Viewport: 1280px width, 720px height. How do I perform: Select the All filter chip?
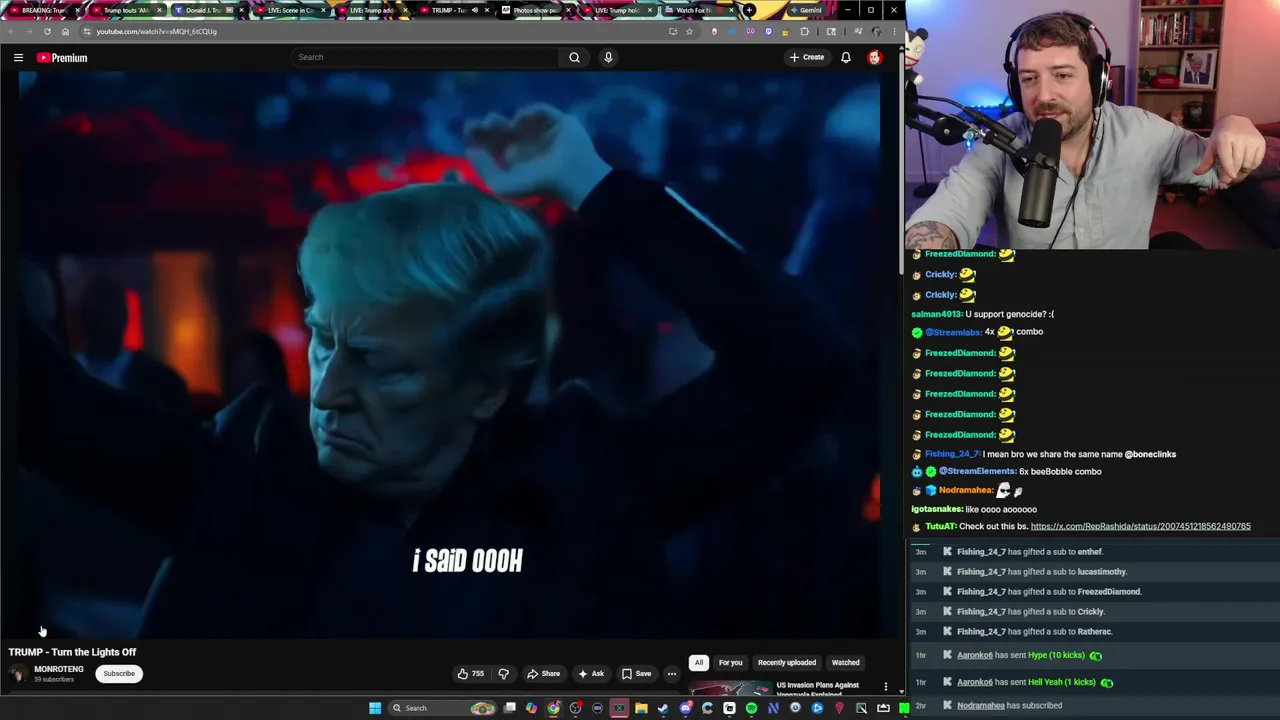699,662
